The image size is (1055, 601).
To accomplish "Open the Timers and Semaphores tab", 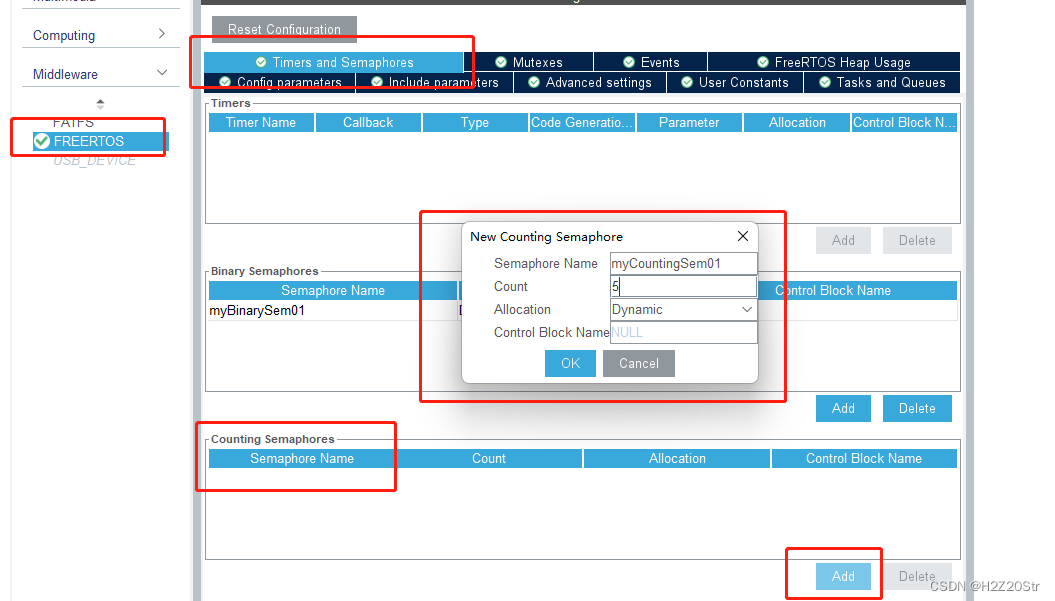I will pyautogui.click(x=334, y=62).
